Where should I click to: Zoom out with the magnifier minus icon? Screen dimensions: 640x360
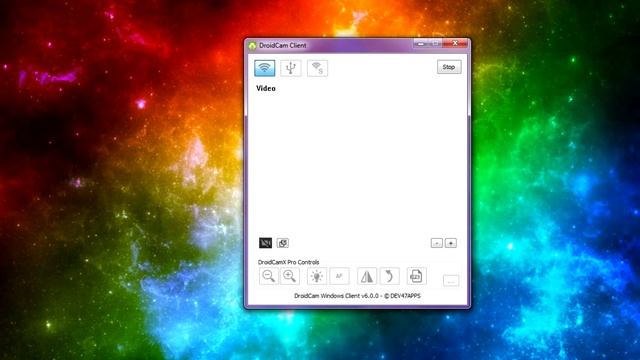[269, 276]
